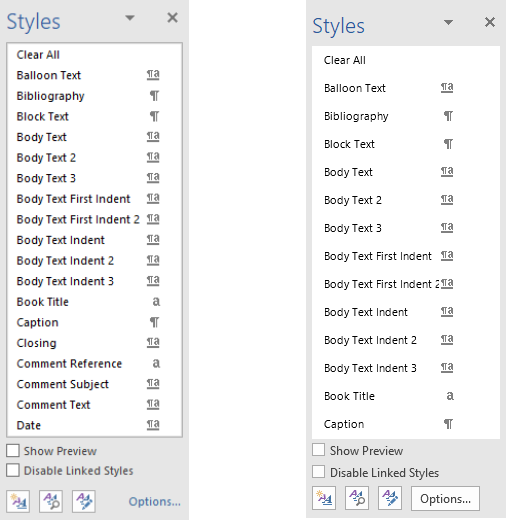Open Manage Styles icon in right pane

point(390,498)
